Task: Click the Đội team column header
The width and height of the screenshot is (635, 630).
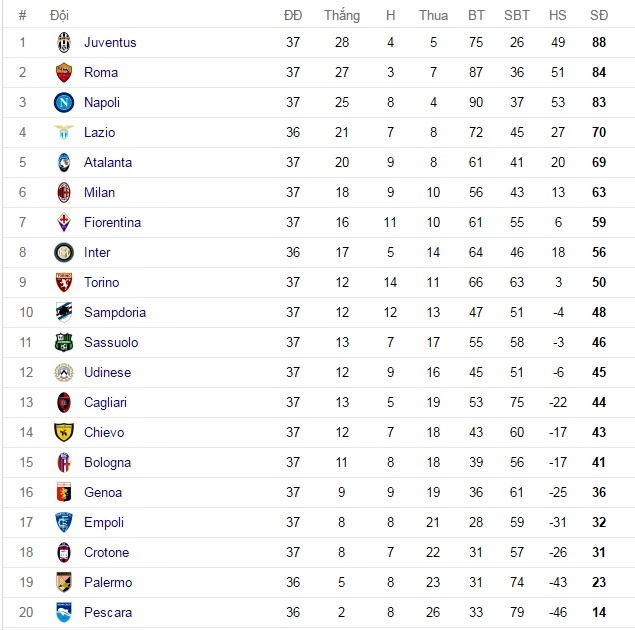Action: coord(59,16)
